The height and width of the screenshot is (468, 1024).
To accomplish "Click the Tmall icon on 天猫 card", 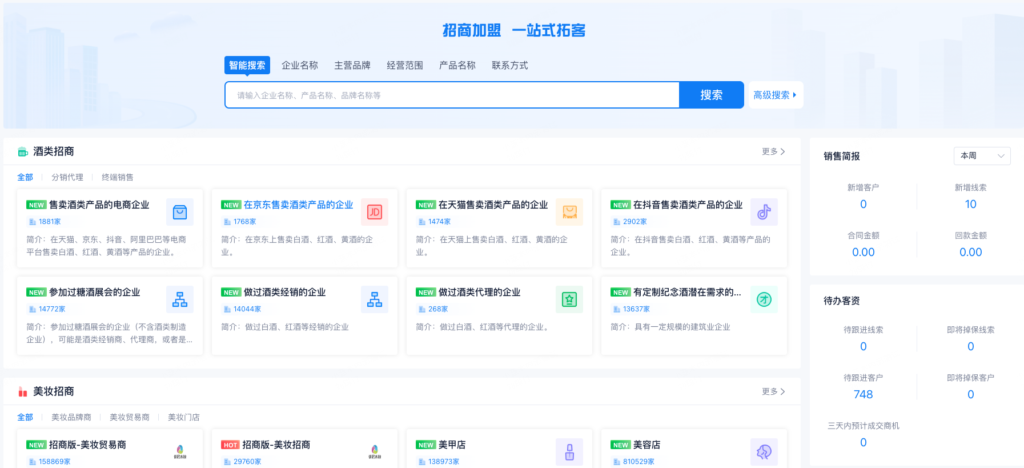I will click(x=569, y=212).
